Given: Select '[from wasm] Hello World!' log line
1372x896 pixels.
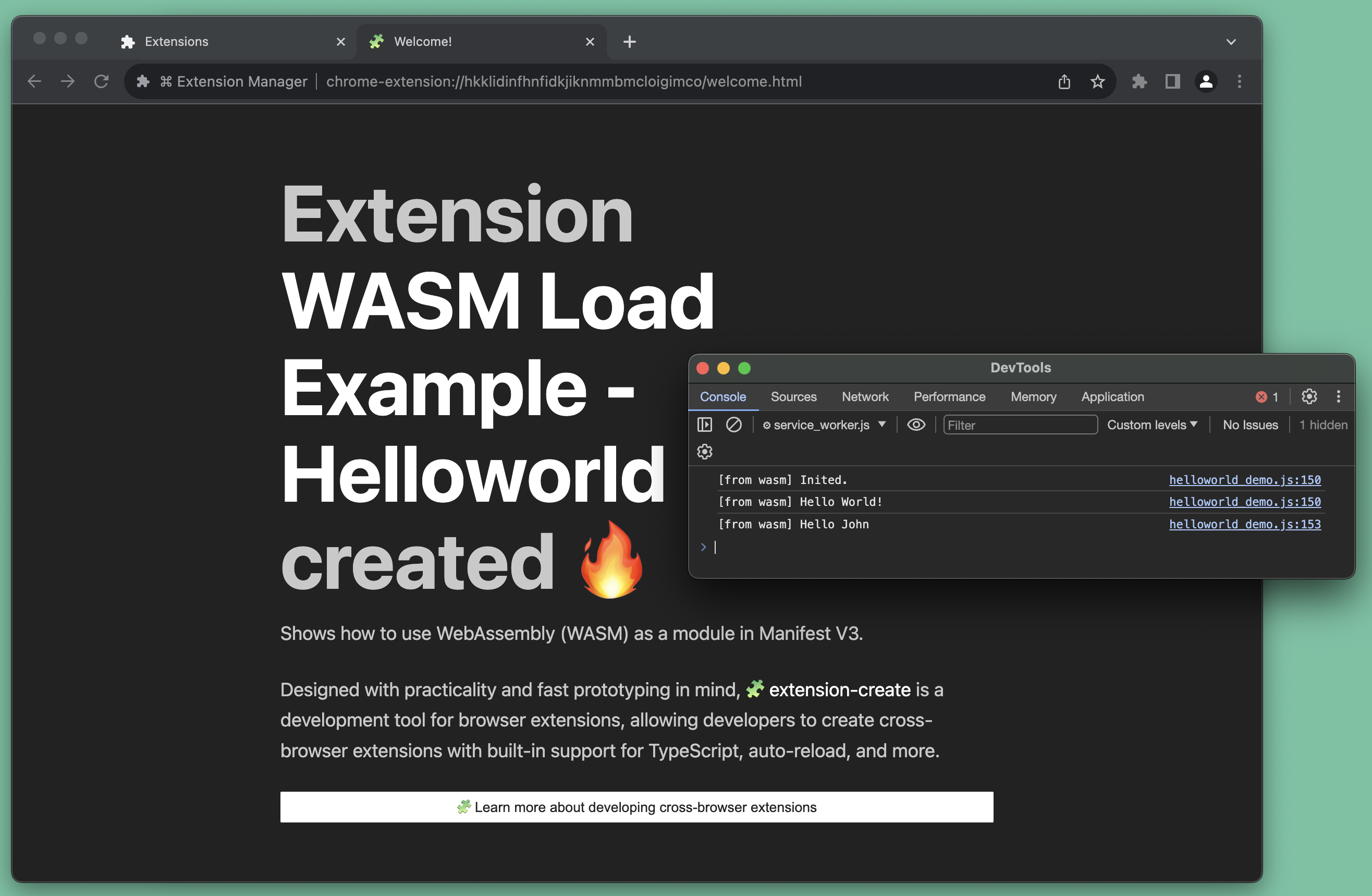Looking at the screenshot, I should (x=800, y=502).
